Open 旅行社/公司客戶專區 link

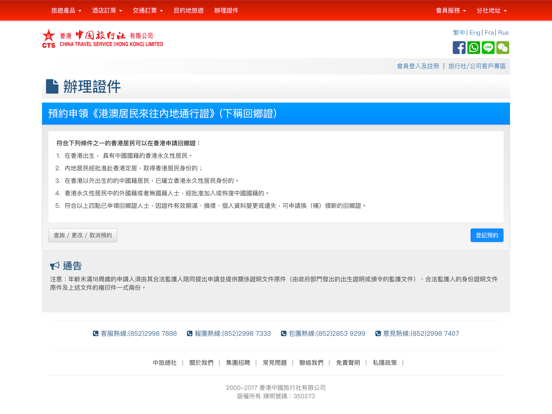tap(477, 66)
